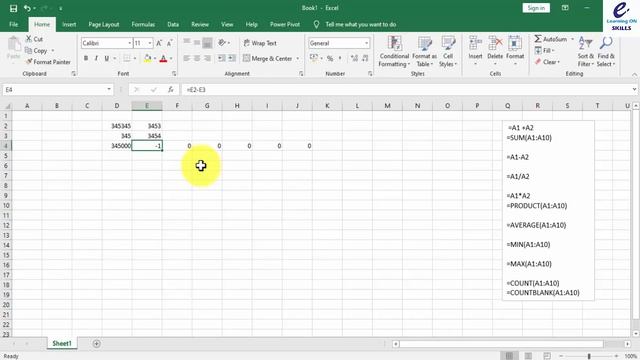Switch to Page Break Preview in status bar

pyautogui.click(x=547, y=356)
